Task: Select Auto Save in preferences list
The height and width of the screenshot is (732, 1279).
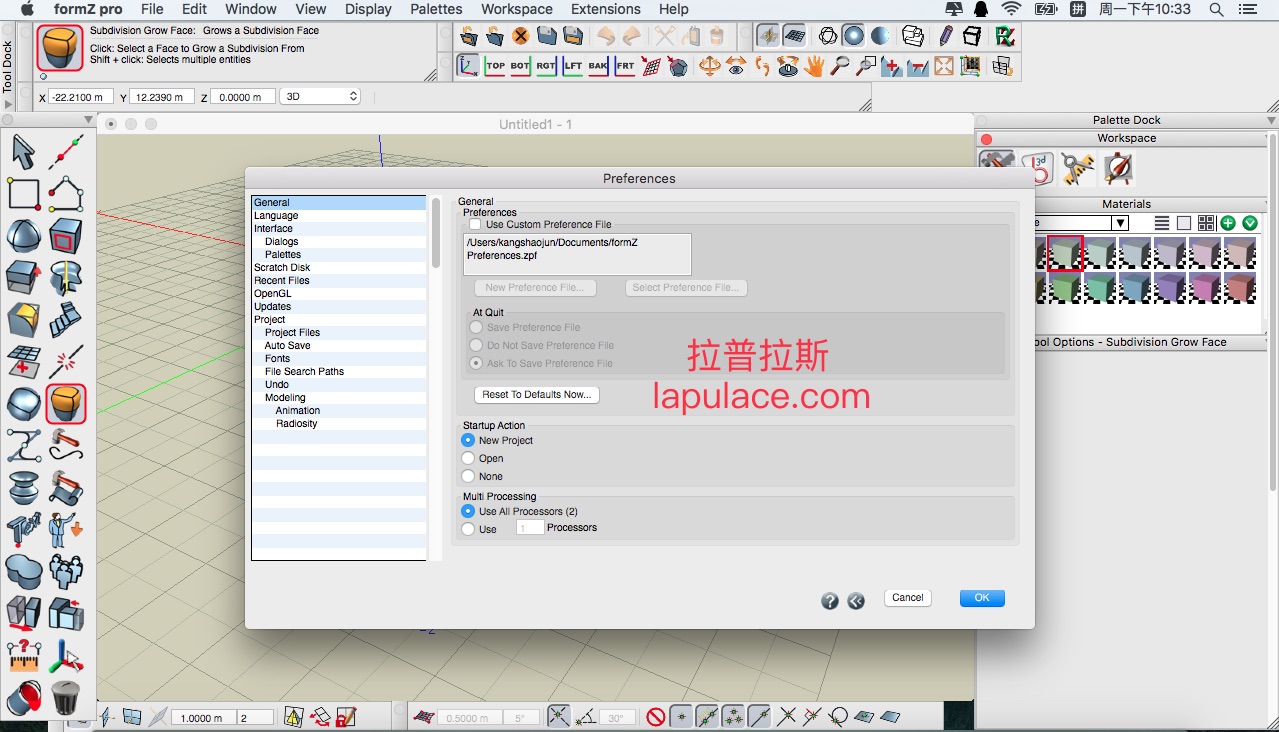Action: coord(287,345)
